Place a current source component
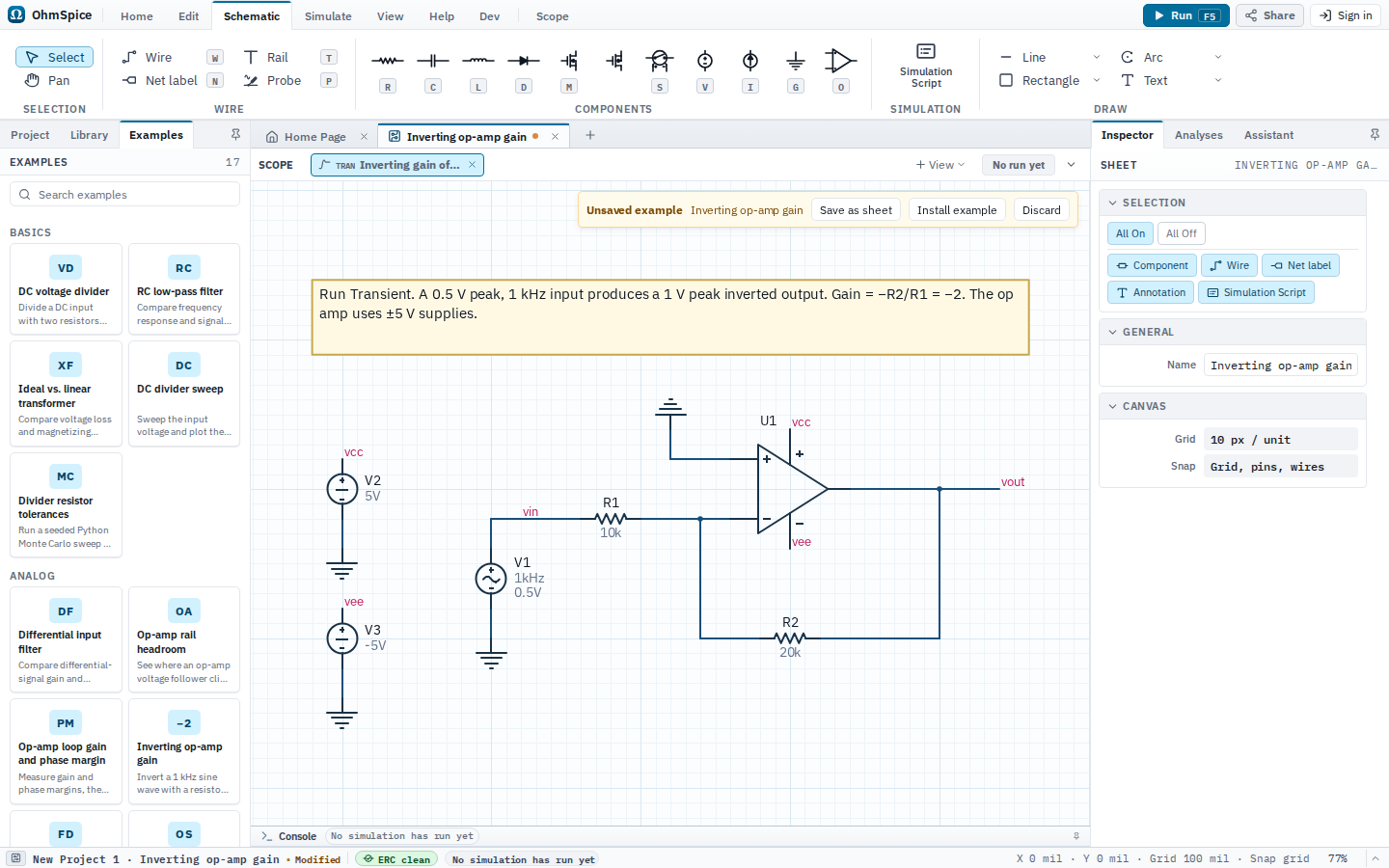 click(x=750, y=70)
